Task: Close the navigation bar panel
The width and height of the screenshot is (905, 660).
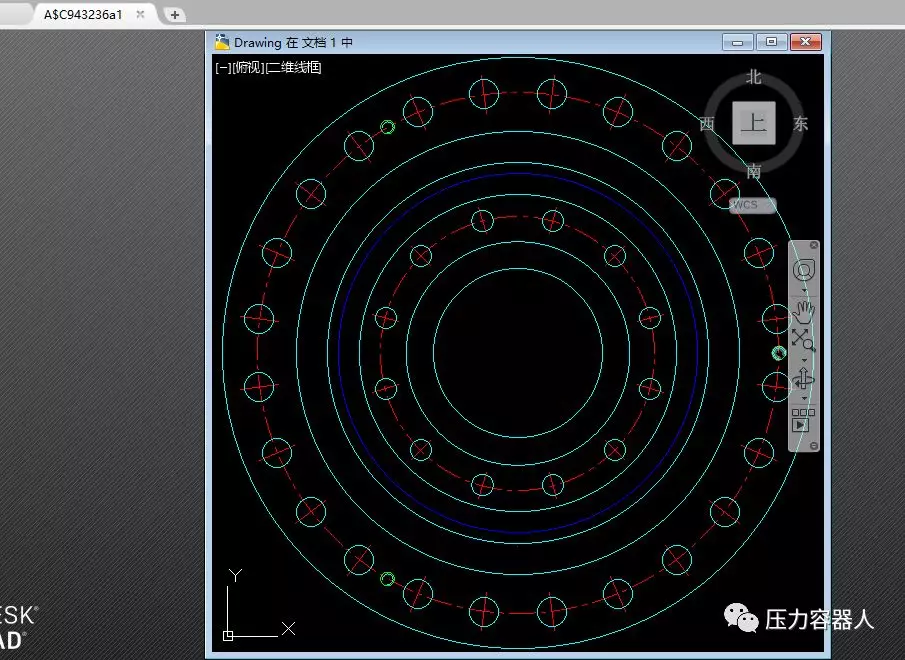Action: (x=813, y=245)
